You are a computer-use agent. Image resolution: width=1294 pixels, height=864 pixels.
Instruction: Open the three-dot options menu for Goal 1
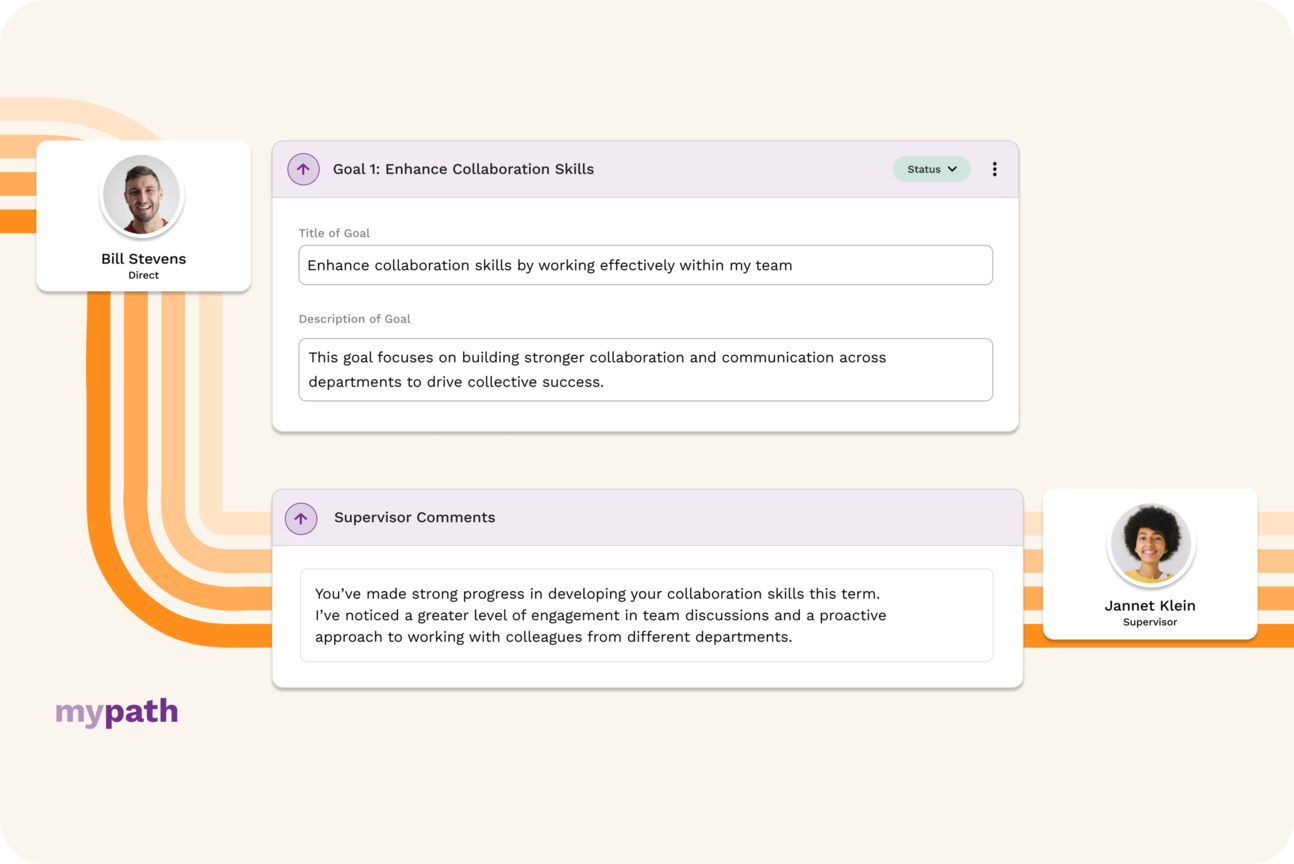[x=994, y=169]
